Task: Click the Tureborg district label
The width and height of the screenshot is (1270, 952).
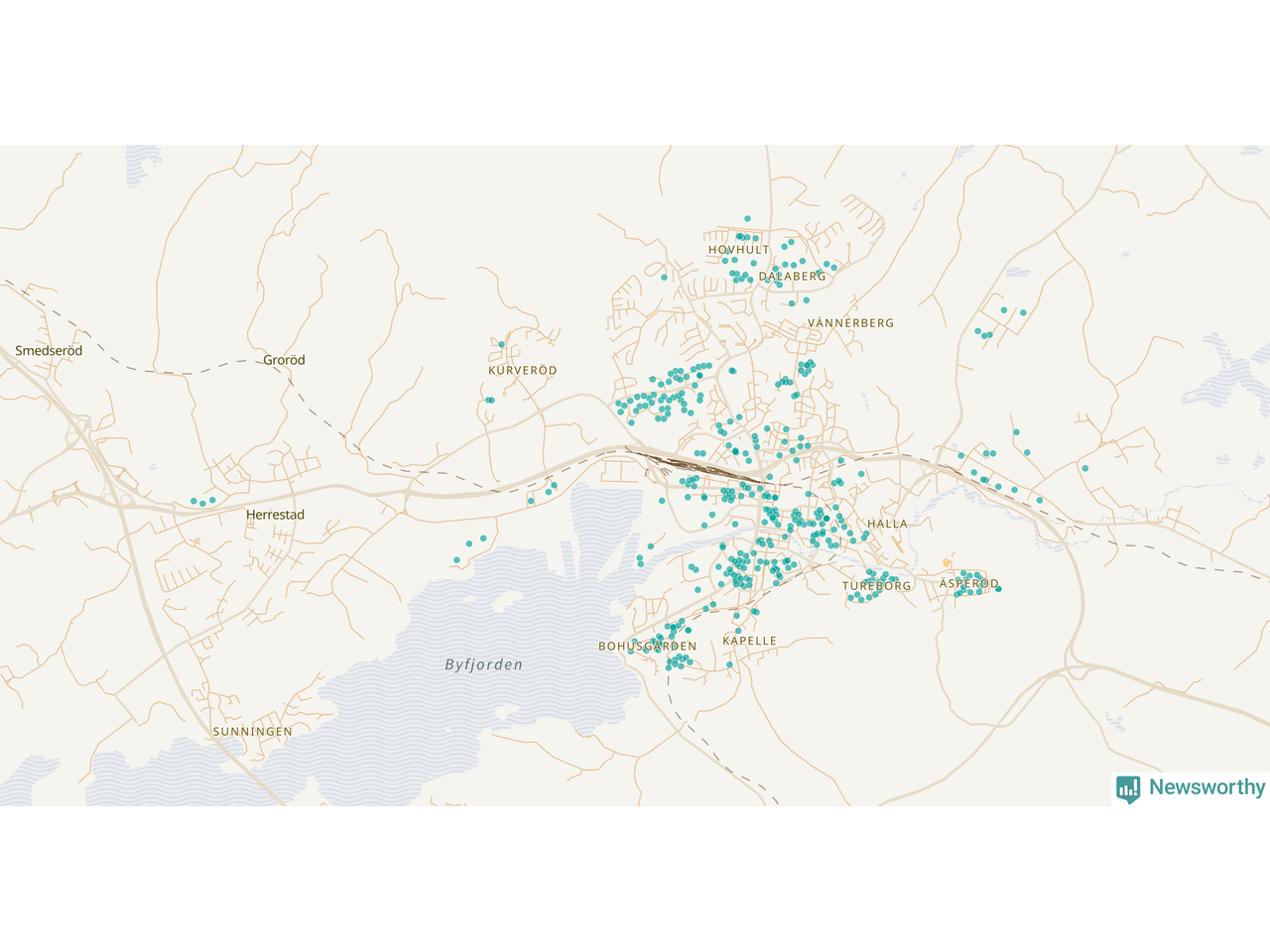Action: click(x=876, y=586)
